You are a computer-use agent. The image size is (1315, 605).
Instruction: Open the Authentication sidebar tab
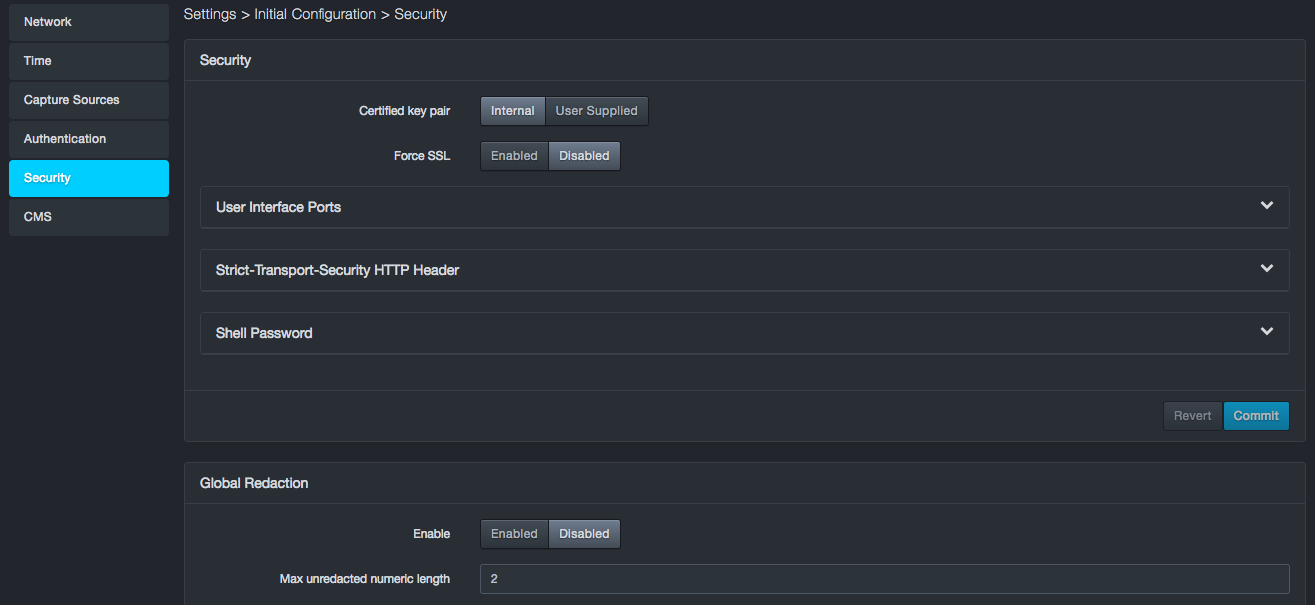point(88,139)
